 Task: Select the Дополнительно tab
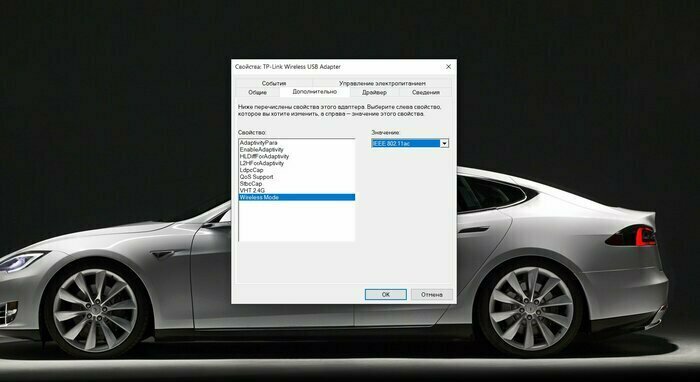click(314, 91)
